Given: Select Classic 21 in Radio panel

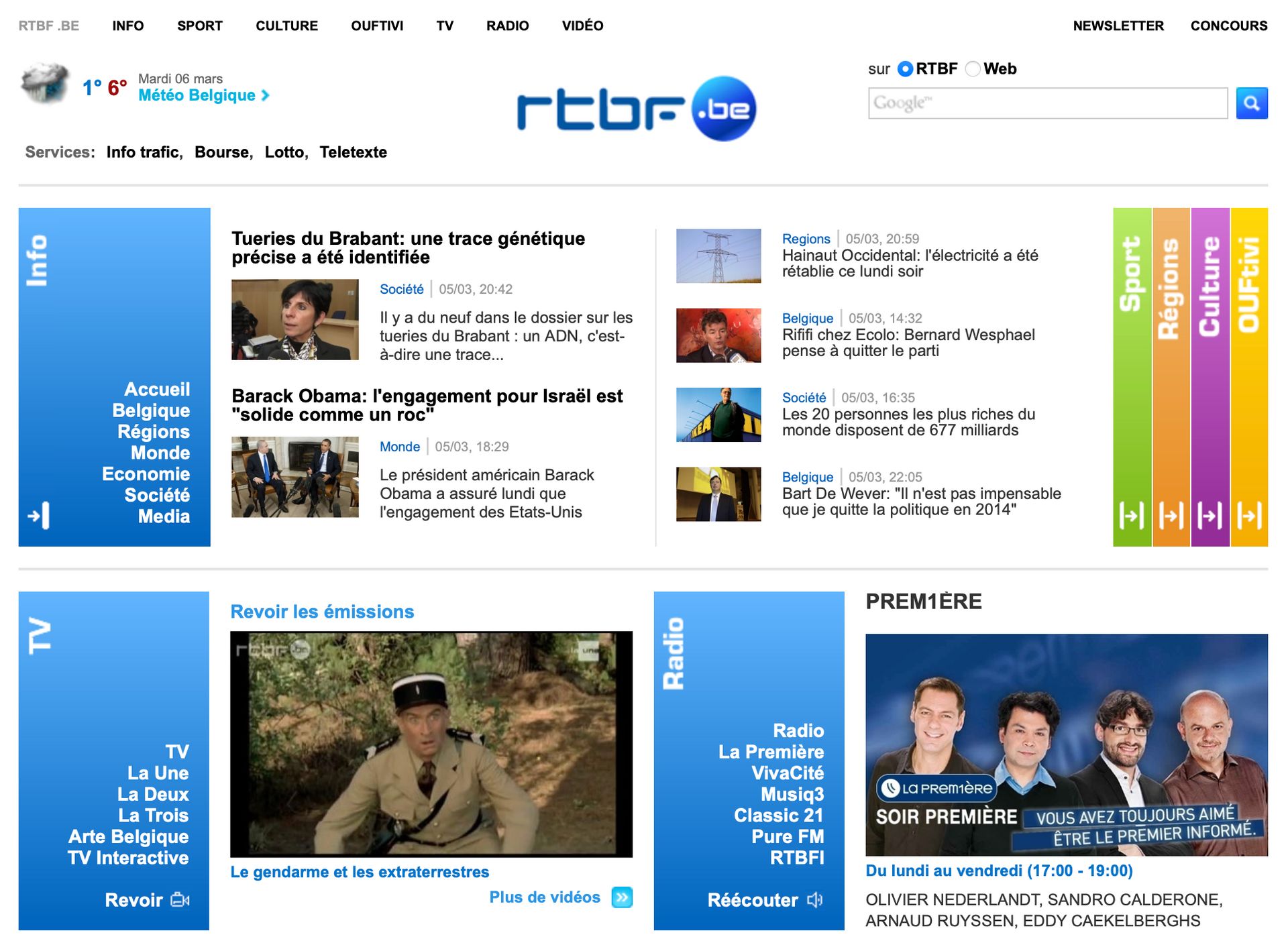Looking at the screenshot, I should (779, 816).
